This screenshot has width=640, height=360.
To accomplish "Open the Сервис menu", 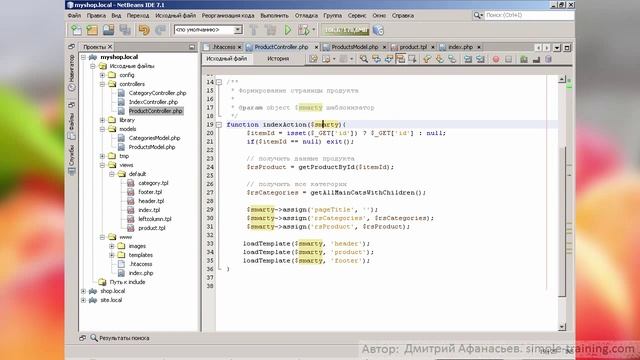I will [x=357, y=15].
